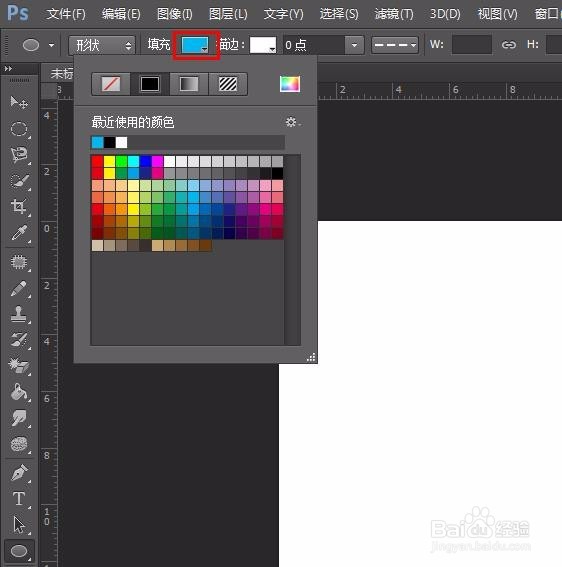Pick the recent blue color swatch
This screenshot has width=562, height=567.
[98, 142]
